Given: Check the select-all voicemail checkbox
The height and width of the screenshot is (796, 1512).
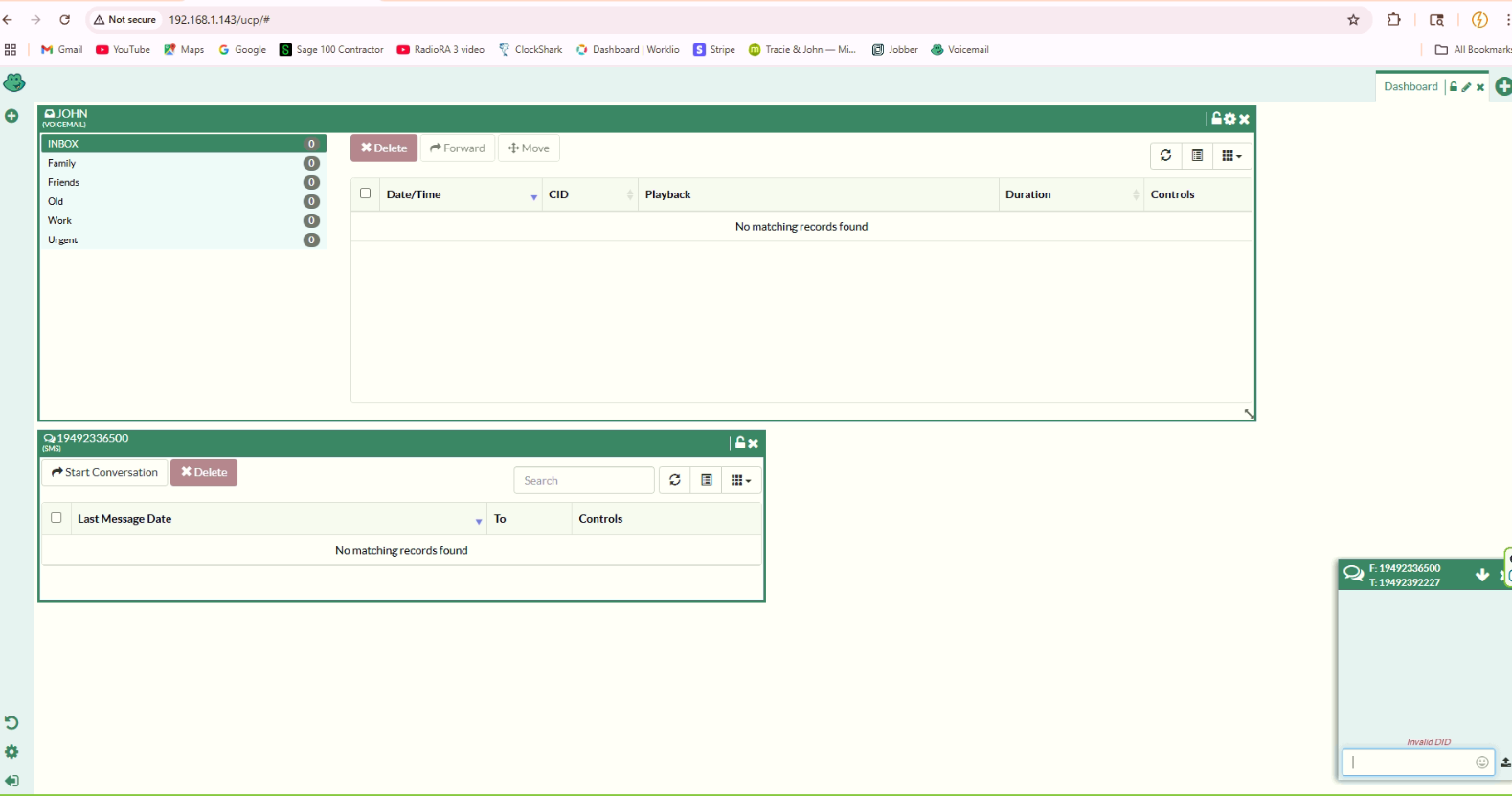Looking at the screenshot, I should [x=365, y=193].
